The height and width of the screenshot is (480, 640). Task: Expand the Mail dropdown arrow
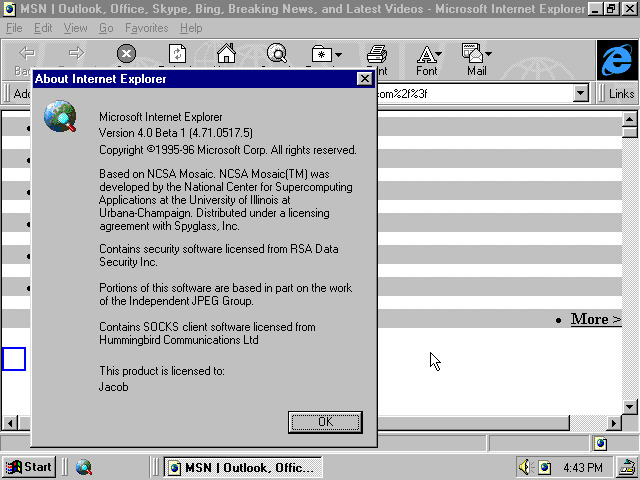[x=489, y=54]
